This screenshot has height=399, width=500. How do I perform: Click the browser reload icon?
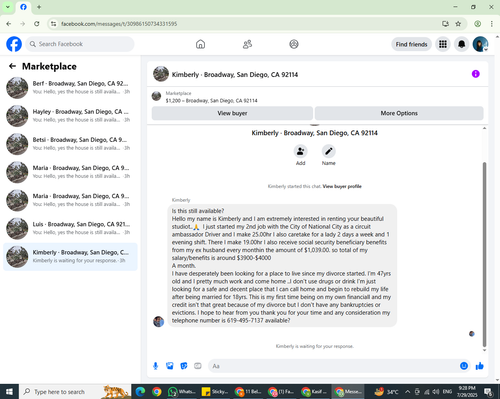[x=37, y=24]
